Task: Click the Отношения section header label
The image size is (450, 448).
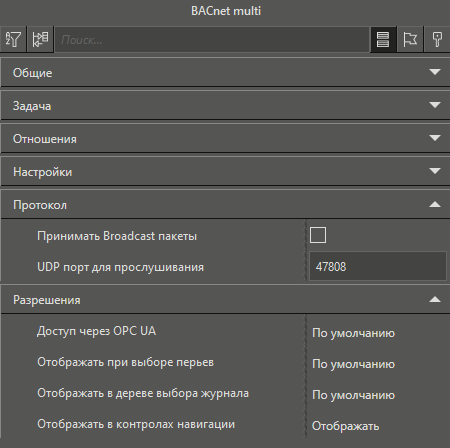Action: point(45,139)
